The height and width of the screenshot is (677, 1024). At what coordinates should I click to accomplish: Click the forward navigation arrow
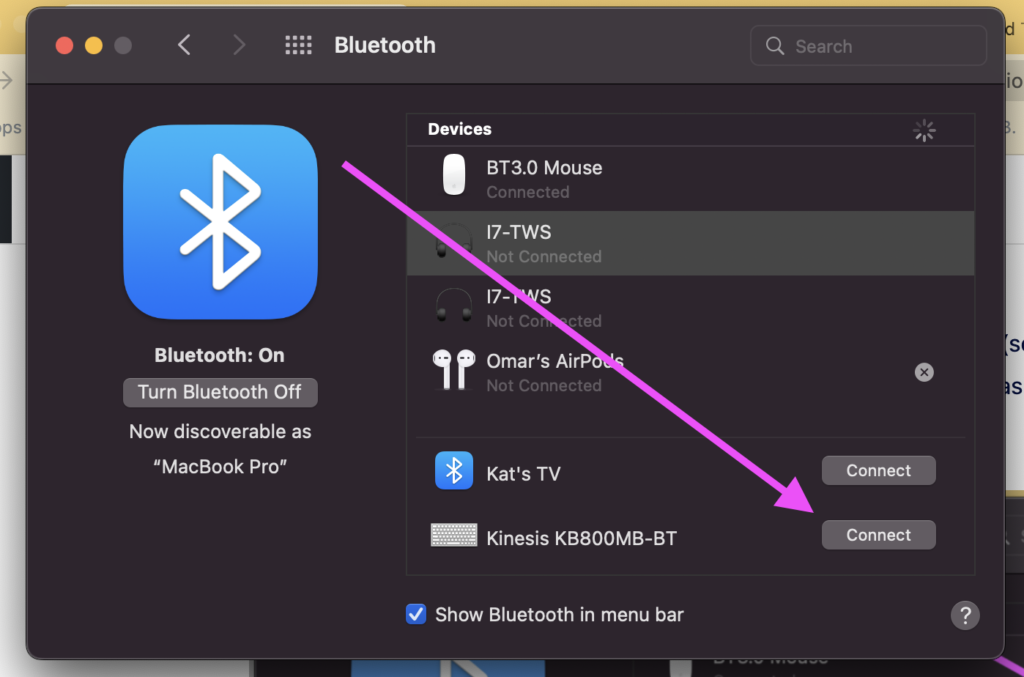click(x=240, y=45)
